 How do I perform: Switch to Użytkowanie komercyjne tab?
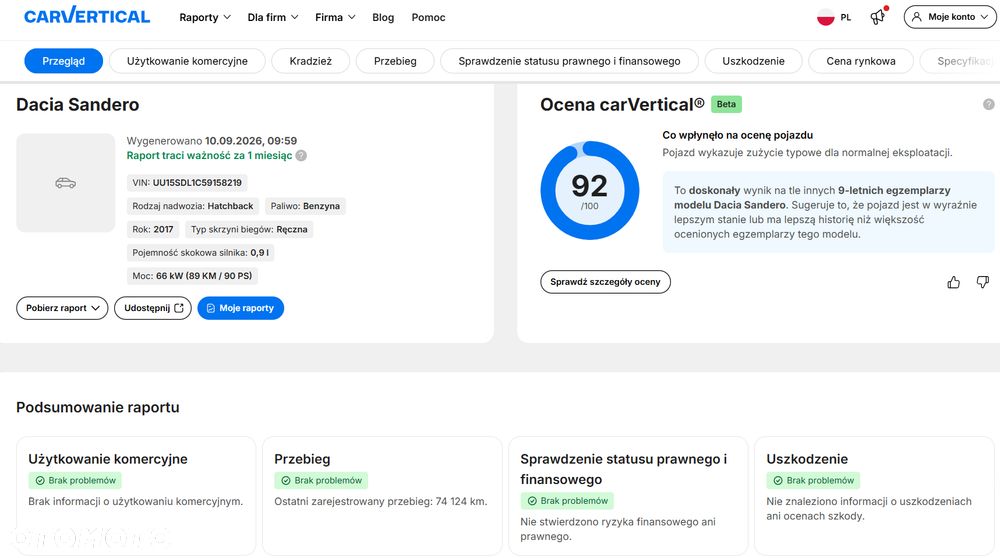point(187,61)
